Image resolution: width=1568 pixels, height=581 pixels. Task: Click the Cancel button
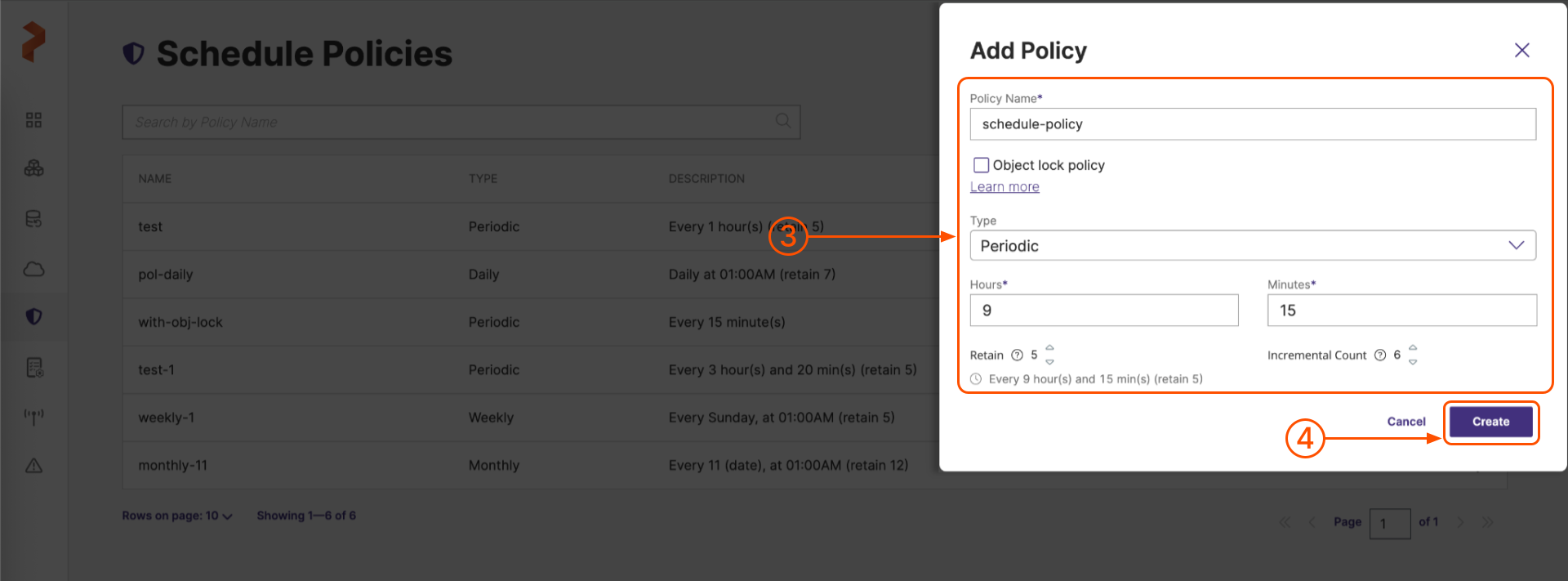click(x=1405, y=422)
